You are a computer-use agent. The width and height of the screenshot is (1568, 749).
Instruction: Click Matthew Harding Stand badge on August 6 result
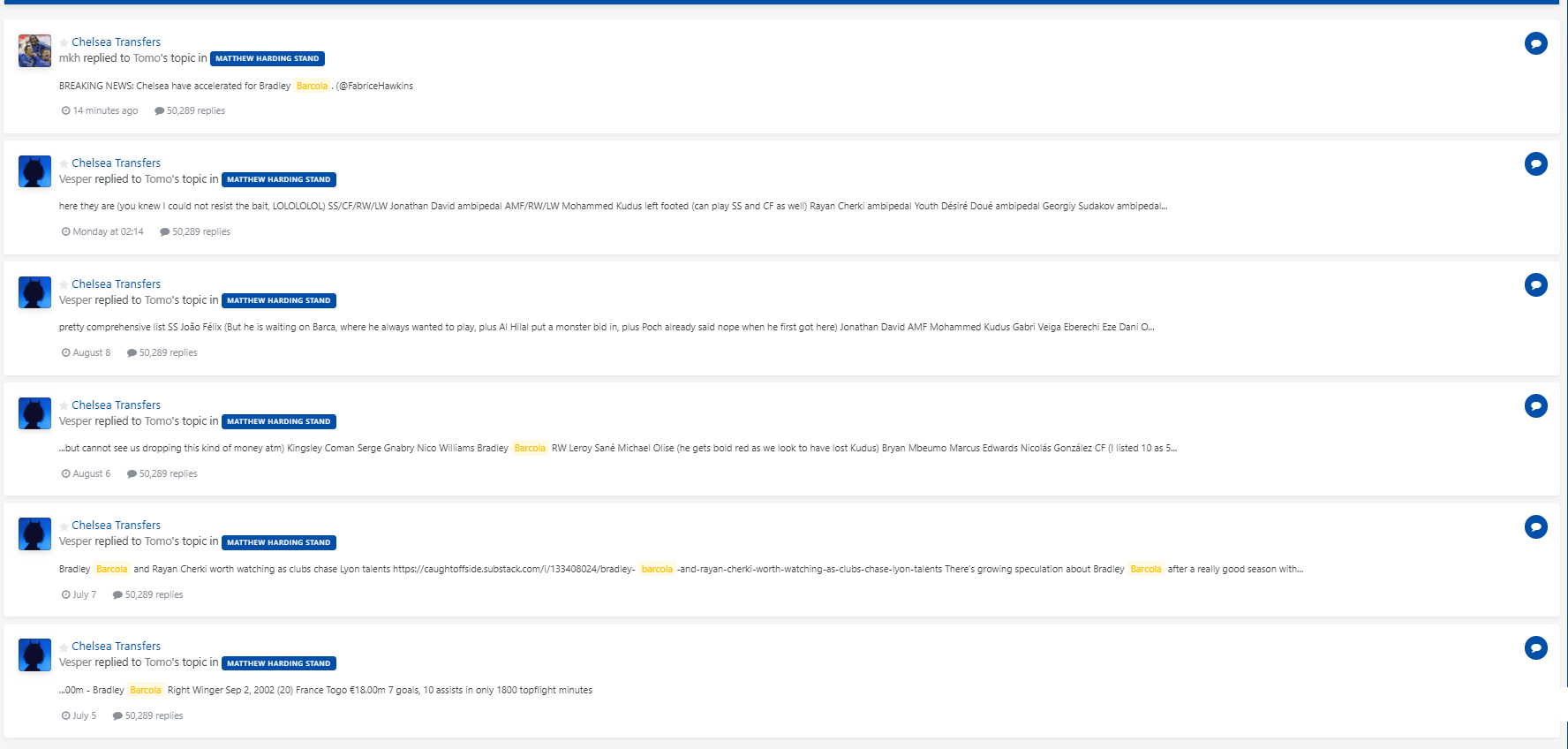tap(279, 421)
